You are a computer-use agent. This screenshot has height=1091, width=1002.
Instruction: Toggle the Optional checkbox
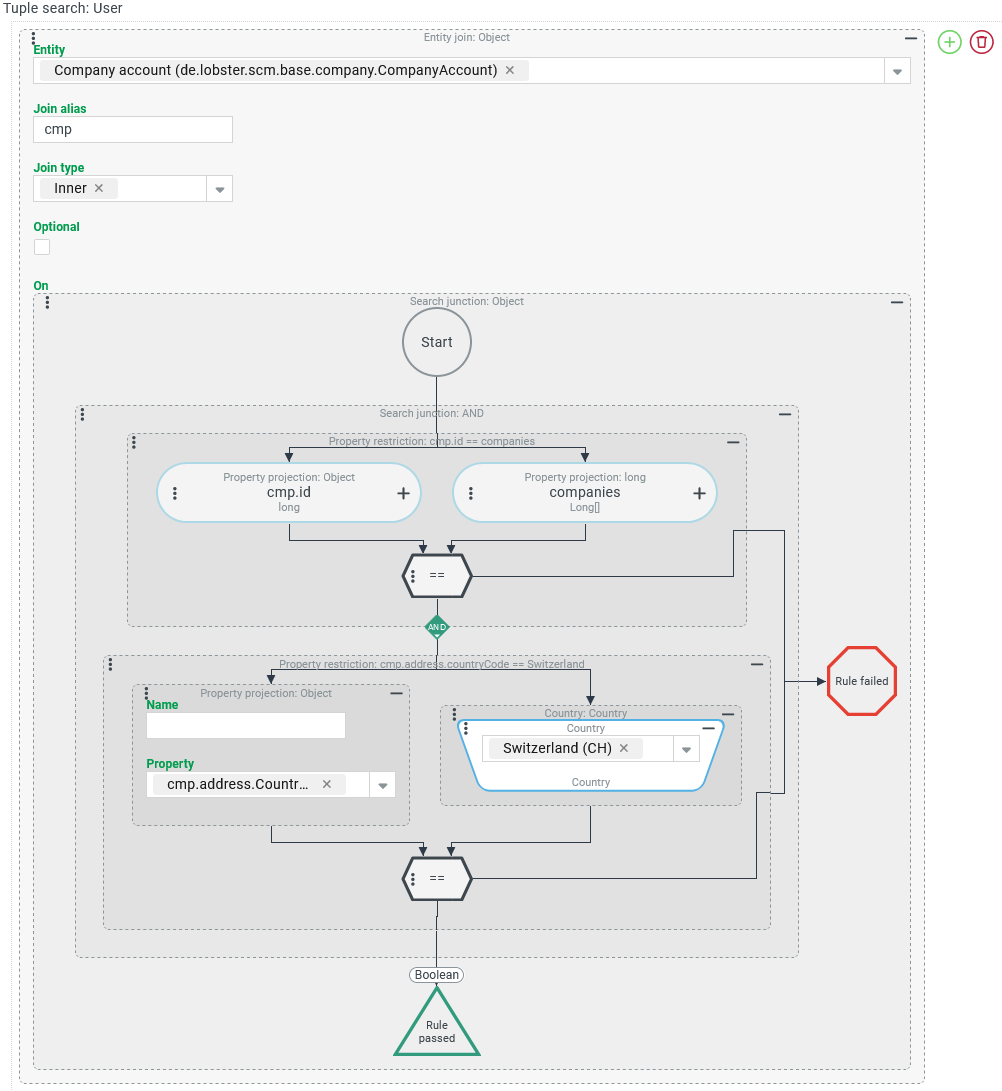coord(42,247)
